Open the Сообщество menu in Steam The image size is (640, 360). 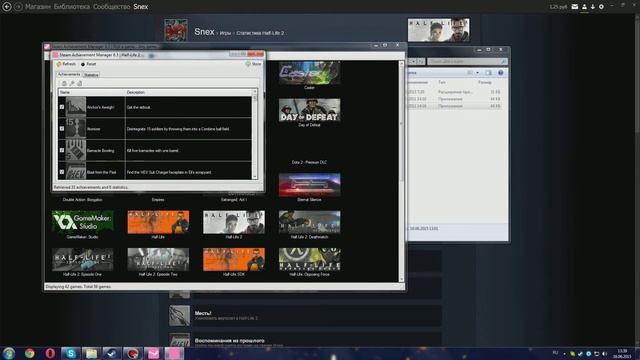pos(111,7)
